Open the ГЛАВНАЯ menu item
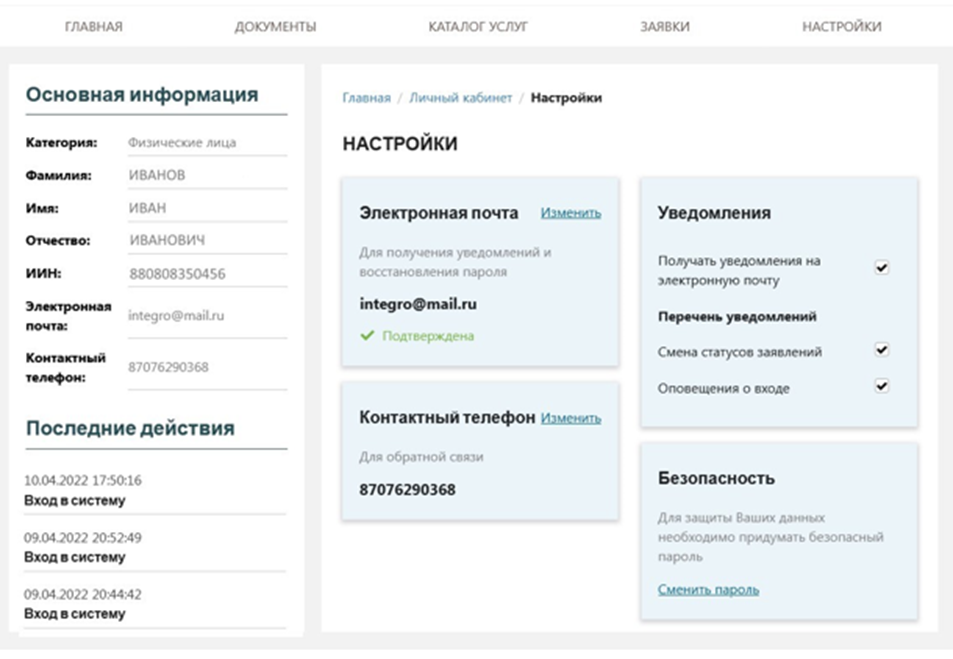The image size is (953, 659). coord(94,27)
